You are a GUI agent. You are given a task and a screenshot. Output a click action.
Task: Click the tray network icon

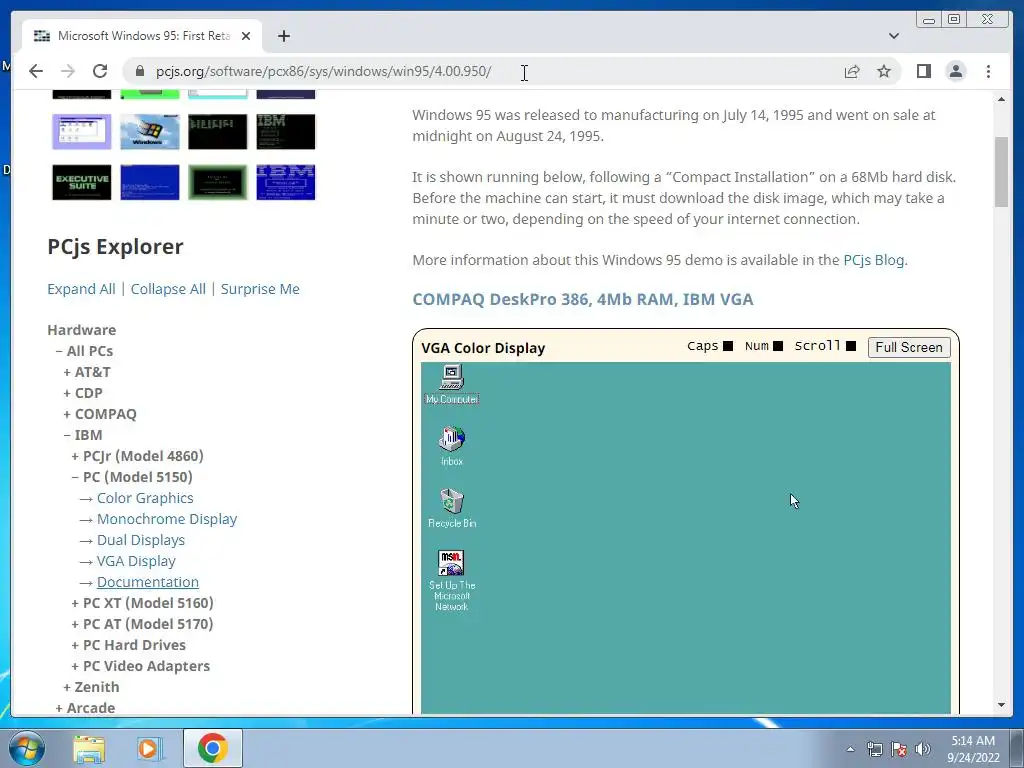pos(874,749)
